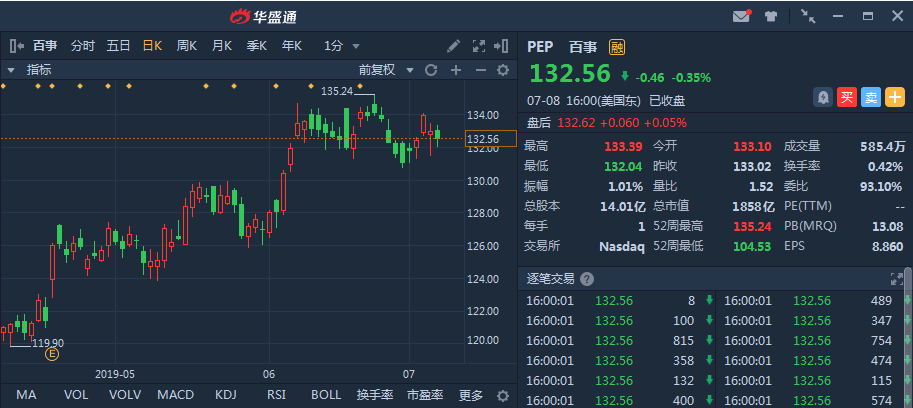This screenshot has height=408, width=913.
Task: Click the PEP ticker symbol header
Action: pos(540,47)
